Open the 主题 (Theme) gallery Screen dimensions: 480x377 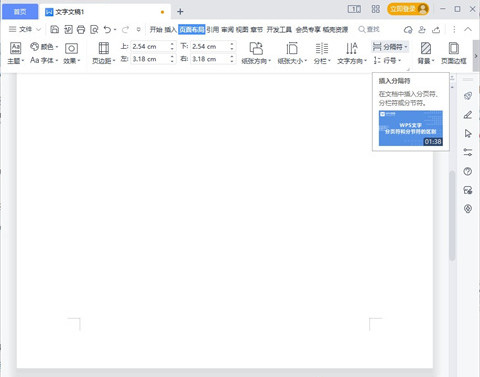coord(15,53)
